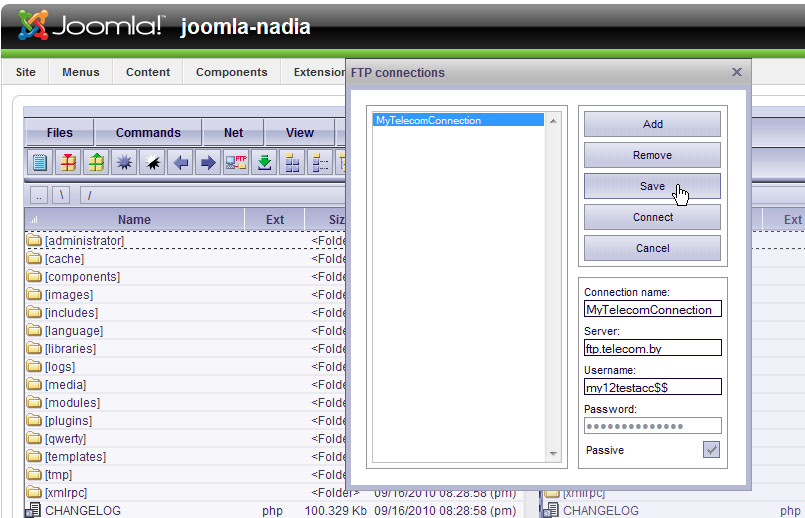The width and height of the screenshot is (805, 518).
Task: Click the [components] folder icon
Action: pyautogui.click(x=34, y=276)
